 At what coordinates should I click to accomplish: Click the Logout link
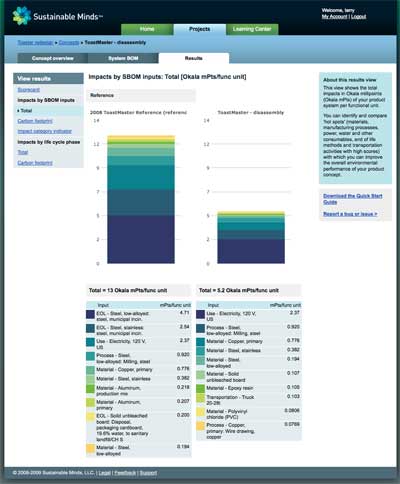(x=359, y=17)
